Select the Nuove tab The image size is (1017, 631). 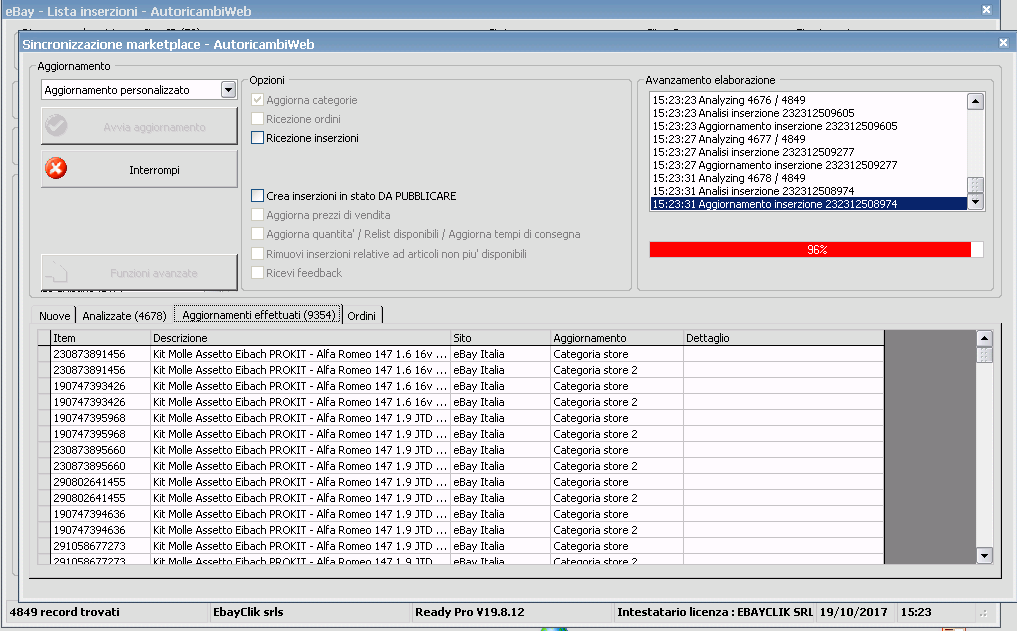coord(55,316)
